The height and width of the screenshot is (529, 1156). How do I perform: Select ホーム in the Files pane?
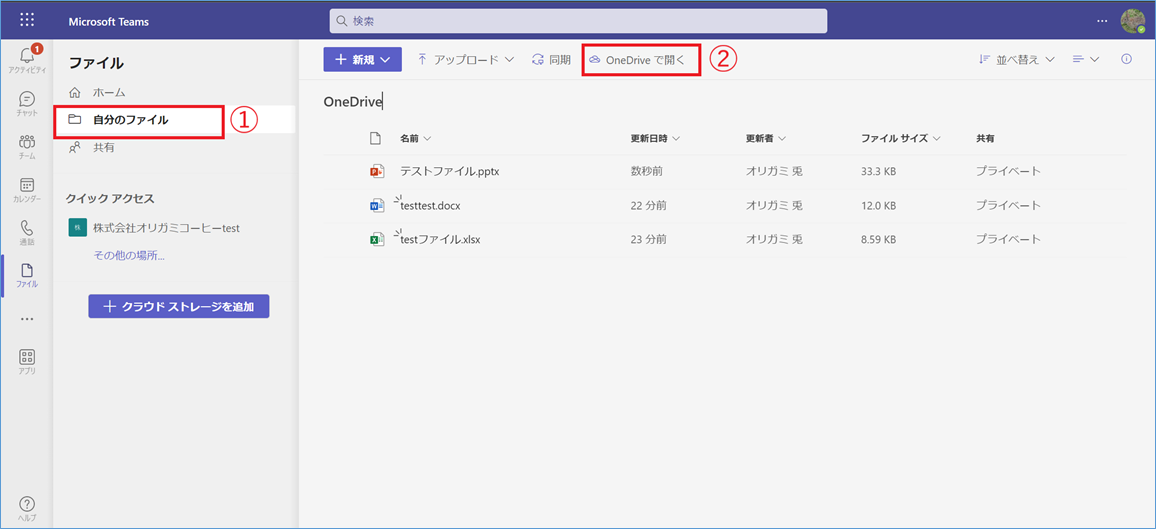click(174, 93)
